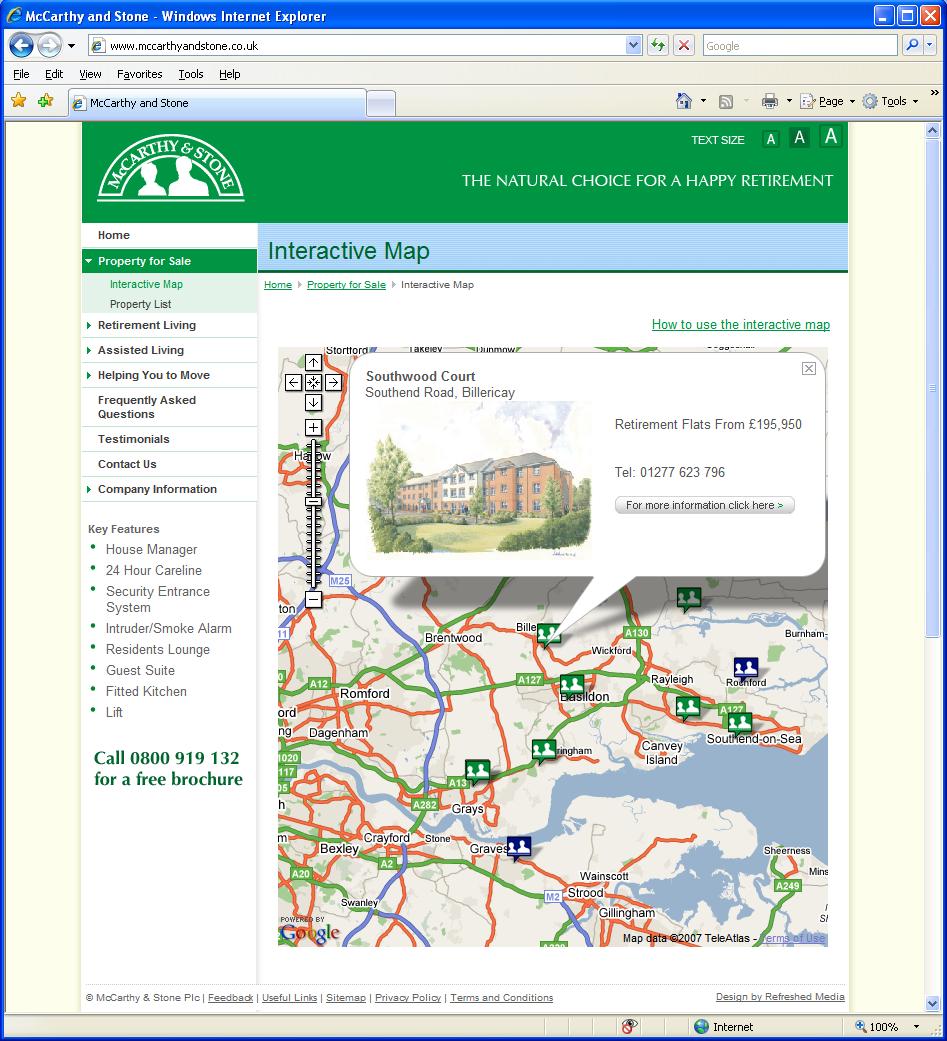Open the Tools gear toolbar menu
This screenshot has height=1041, width=947.
[x=890, y=101]
